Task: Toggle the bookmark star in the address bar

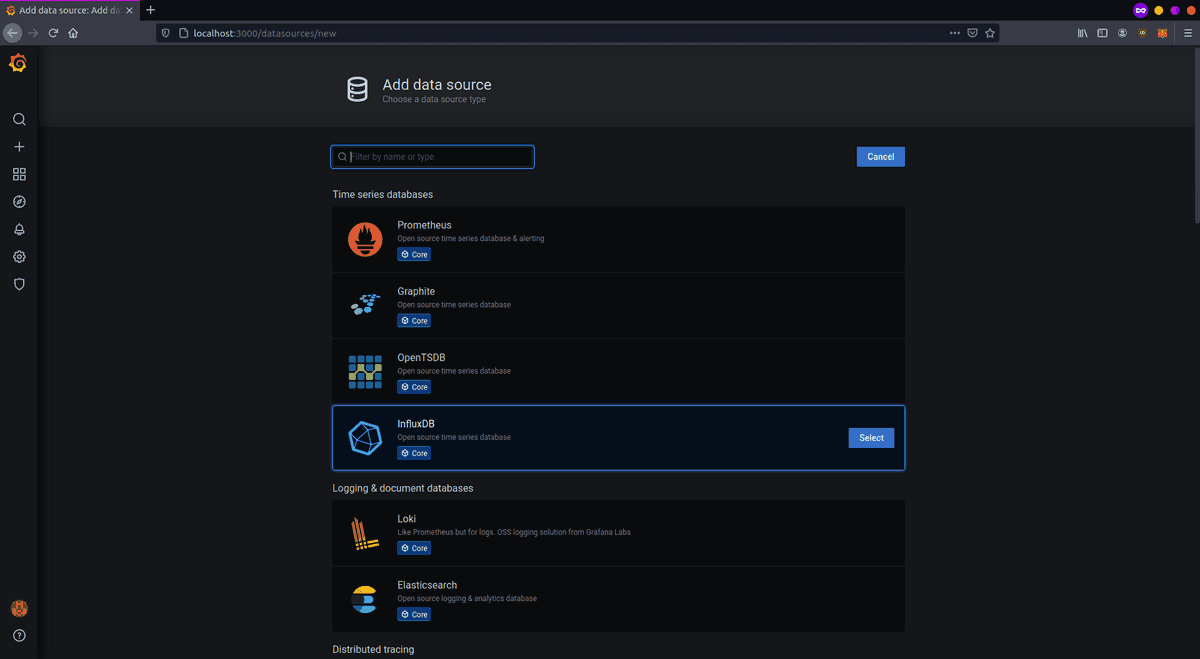Action: click(989, 32)
